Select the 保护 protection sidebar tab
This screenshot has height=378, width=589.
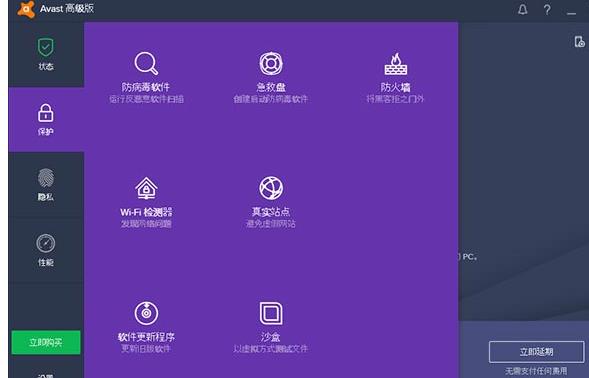click(46, 119)
